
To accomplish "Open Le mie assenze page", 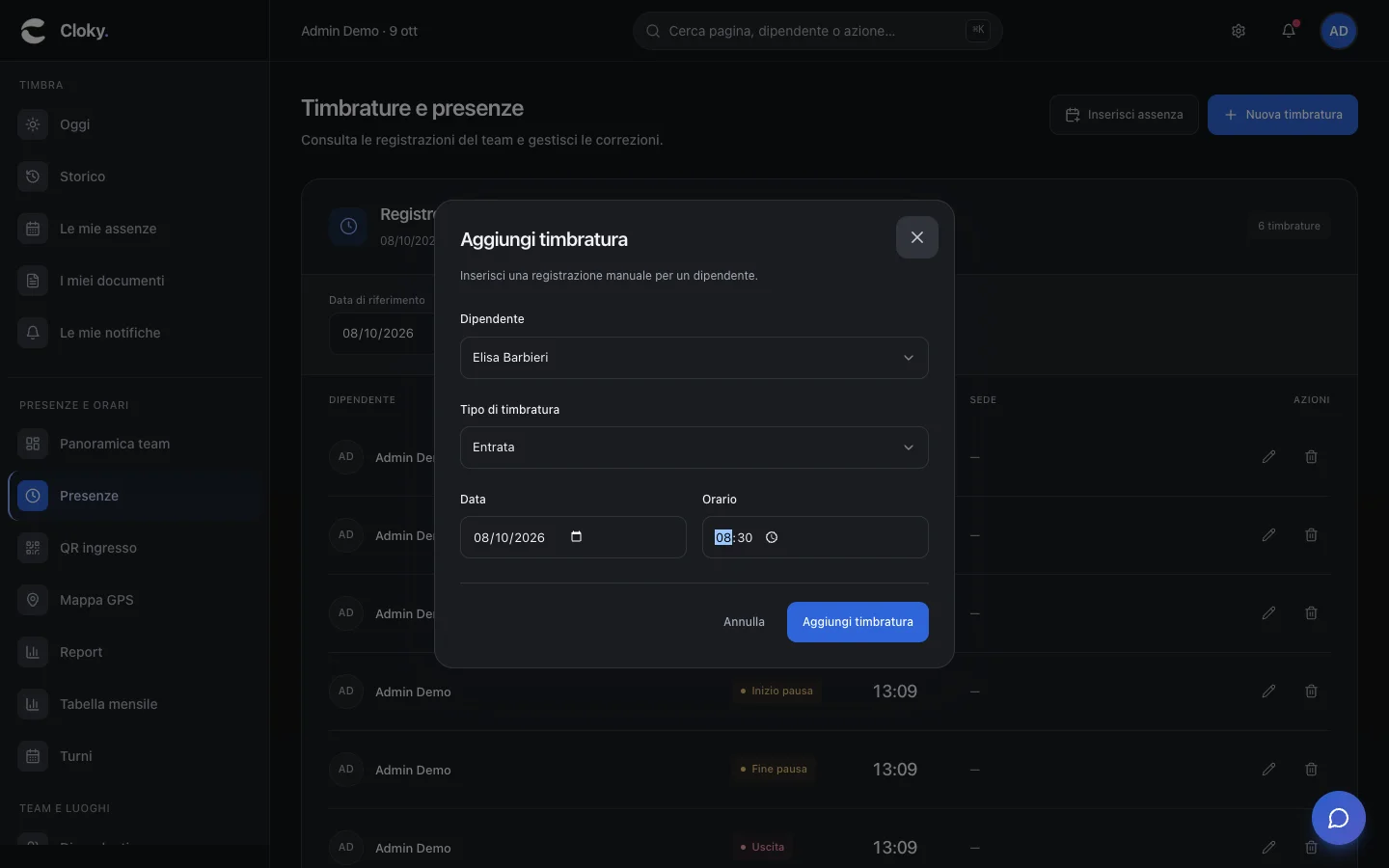I will pos(134,229).
